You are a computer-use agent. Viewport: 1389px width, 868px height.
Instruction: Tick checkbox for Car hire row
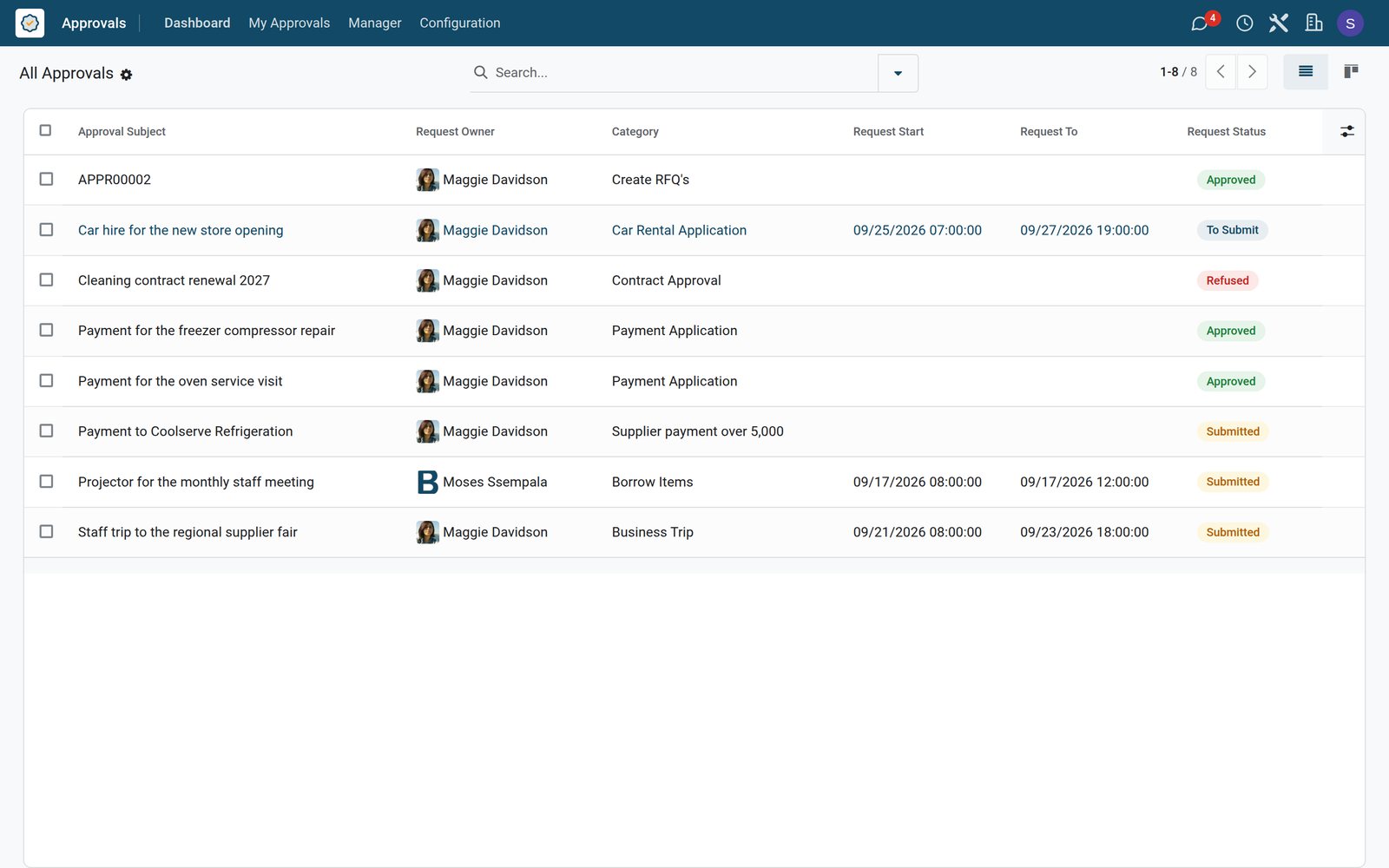point(46,229)
